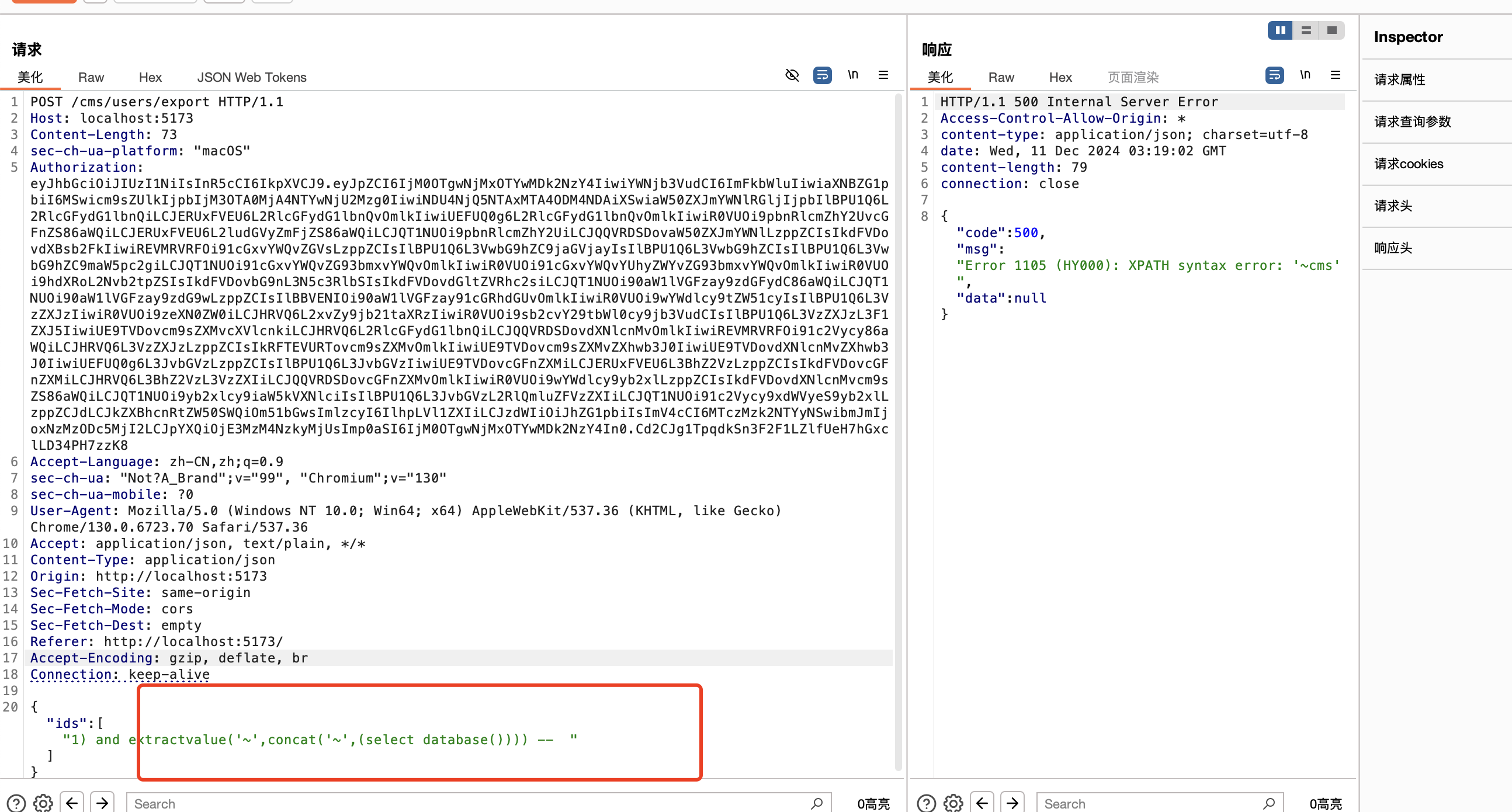The width and height of the screenshot is (1512, 812).
Task: Open JSON Web Tokens tab
Action: [251, 78]
